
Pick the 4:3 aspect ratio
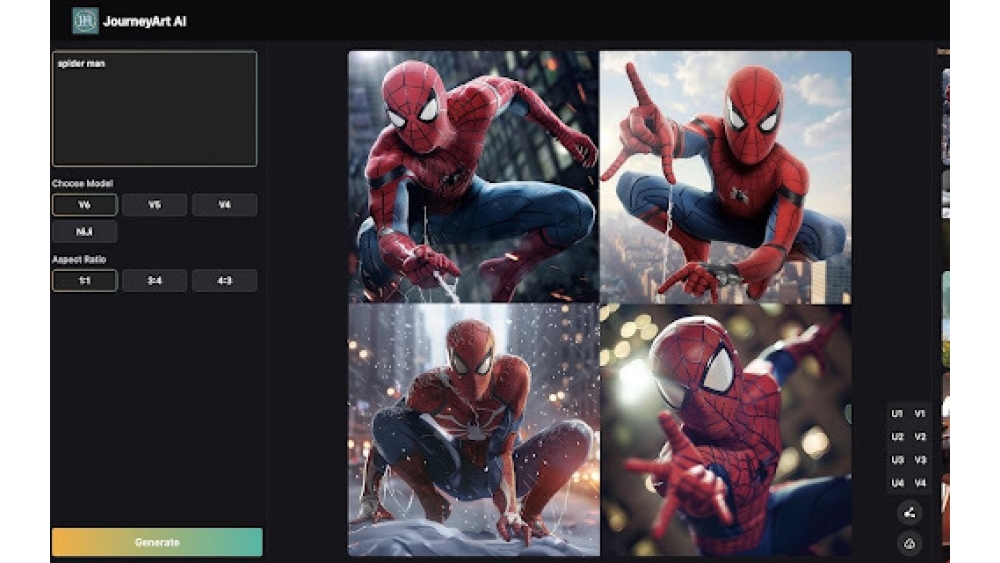point(224,281)
